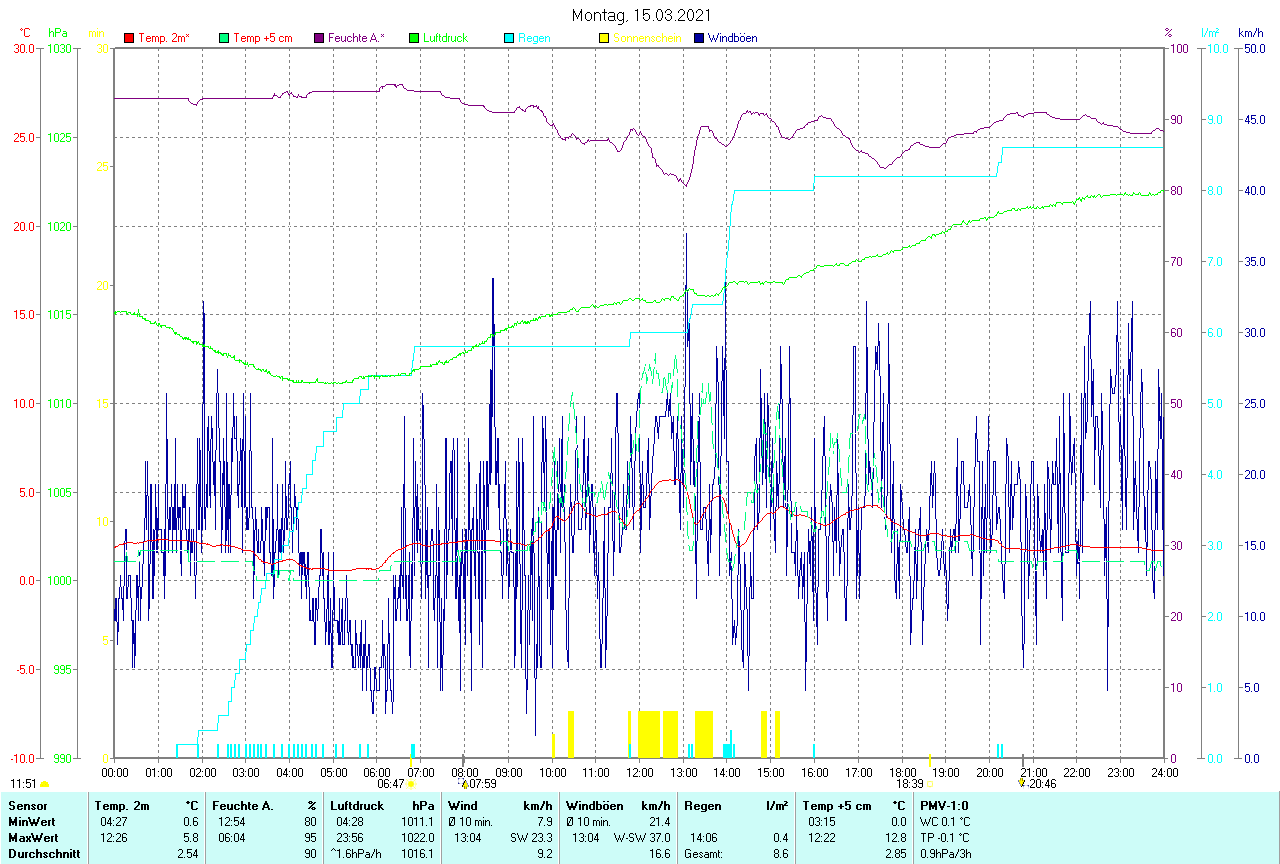Click the 'Durchschnitt' row label

click(42, 854)
